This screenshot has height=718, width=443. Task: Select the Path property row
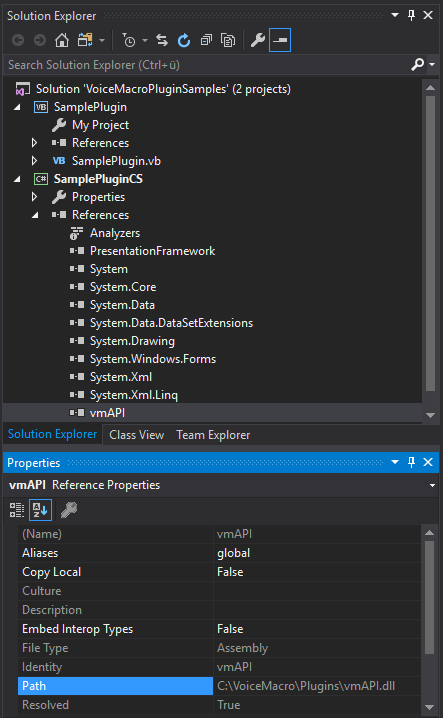[219, 686]
